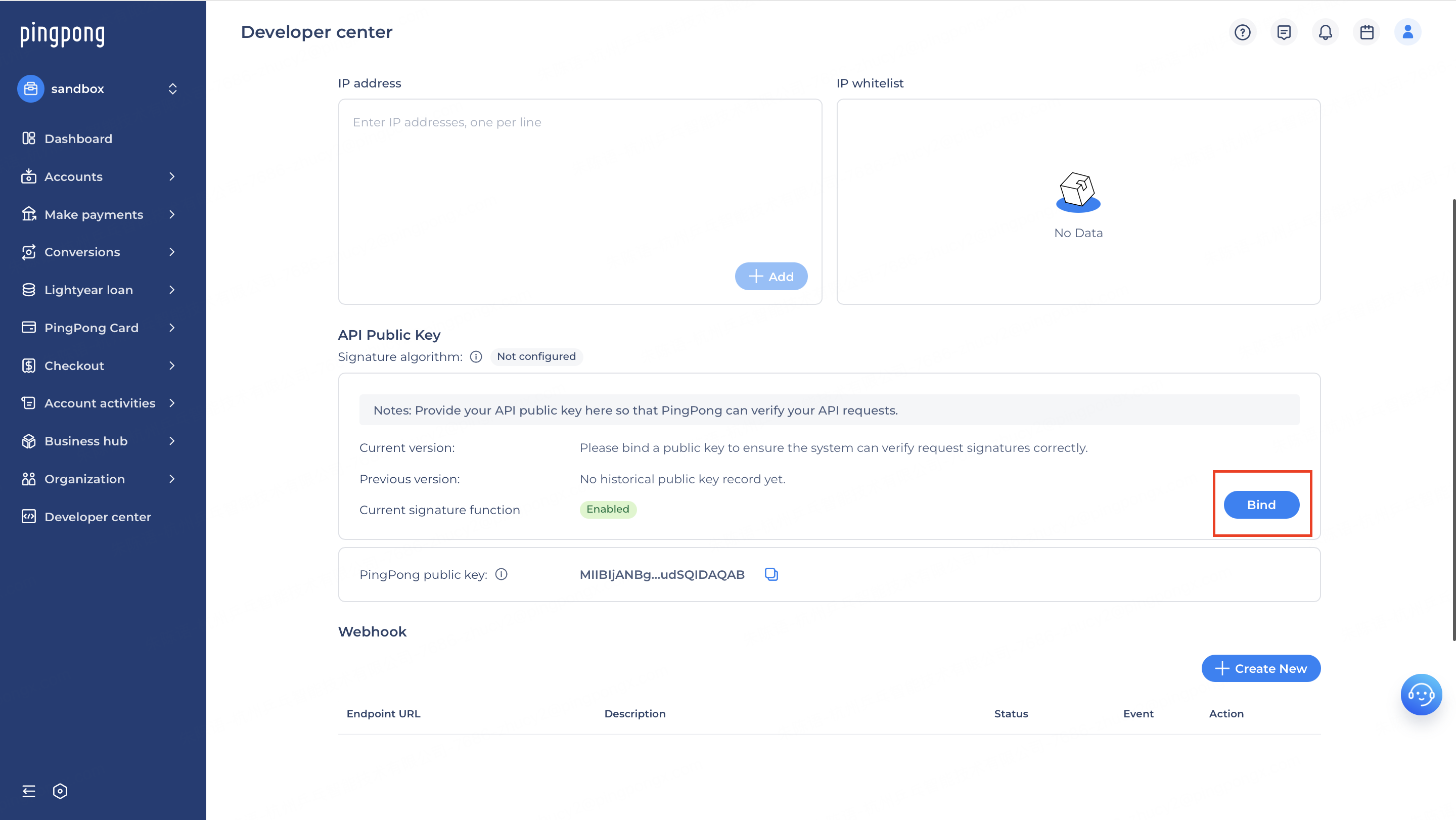The image size is (1456, 820).
Task: Click the Developer center page title
Action: [316, 32]
